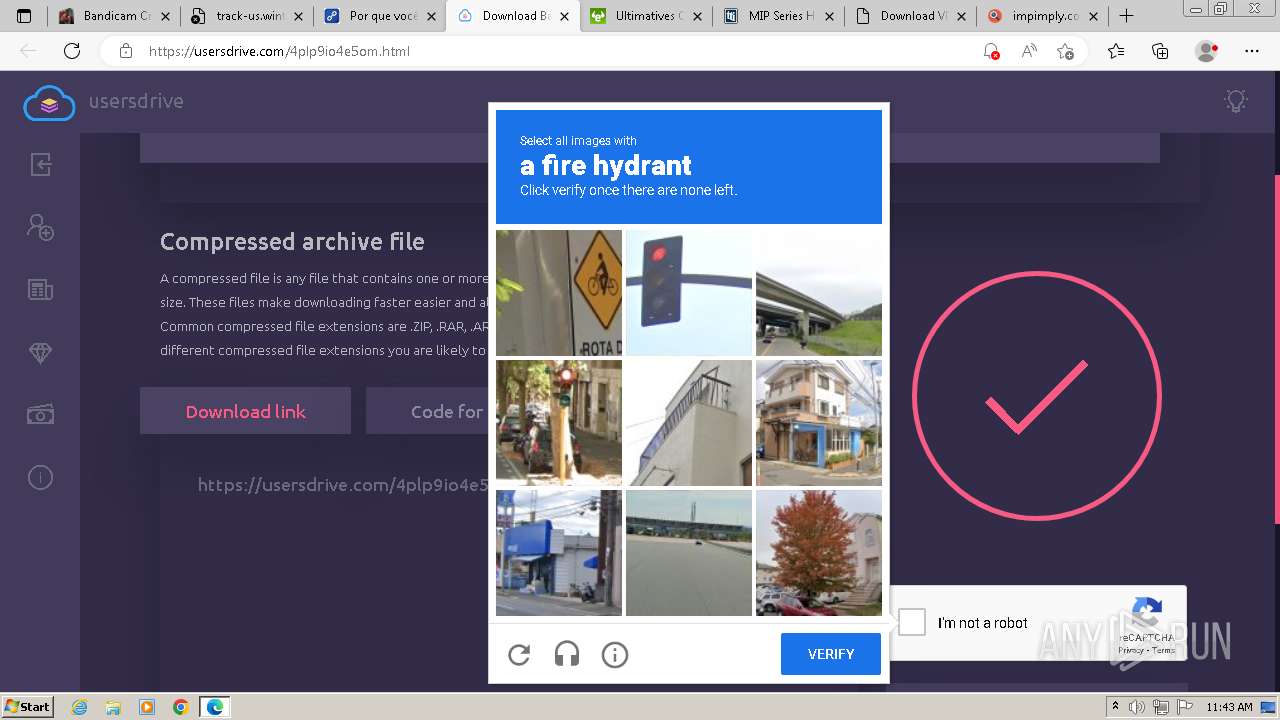
Task: Switch to impimply.com tab
Action: (1043, 16)
